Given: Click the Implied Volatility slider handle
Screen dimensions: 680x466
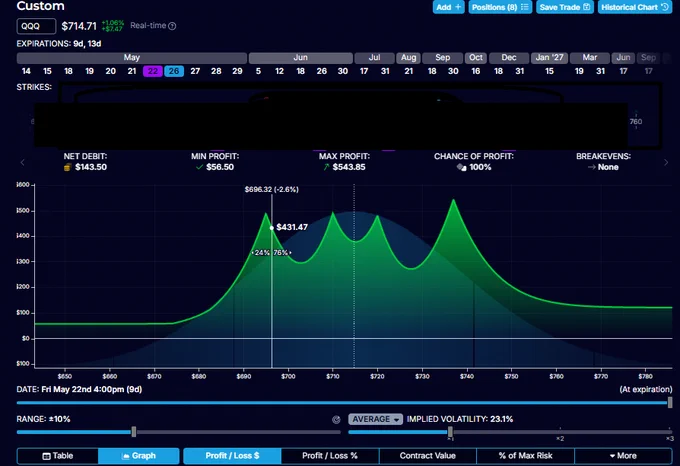Looking at the screenshot, I should 450,432.
